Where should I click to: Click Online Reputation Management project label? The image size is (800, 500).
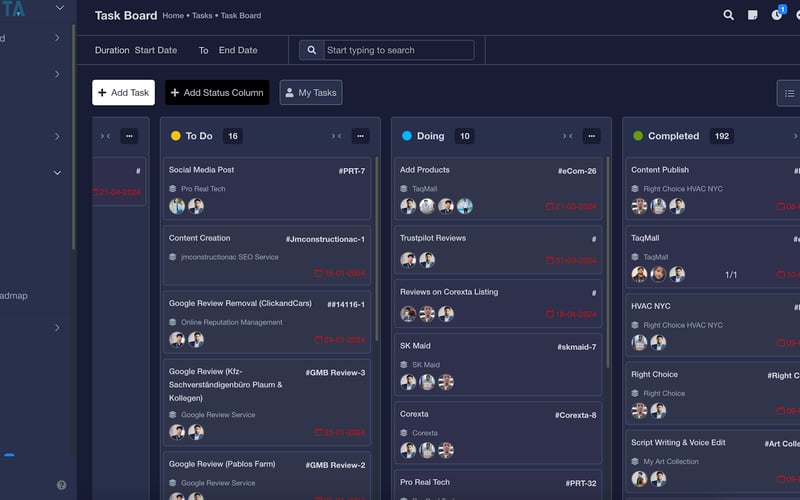232,322
